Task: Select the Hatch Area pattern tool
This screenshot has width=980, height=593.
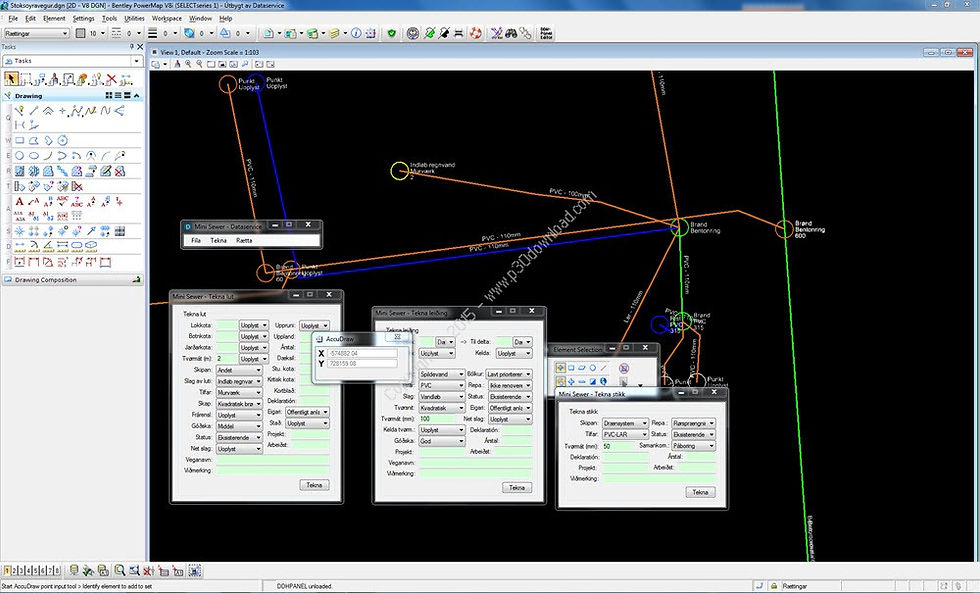Action: pyautogui.click(x=19, y=171)
